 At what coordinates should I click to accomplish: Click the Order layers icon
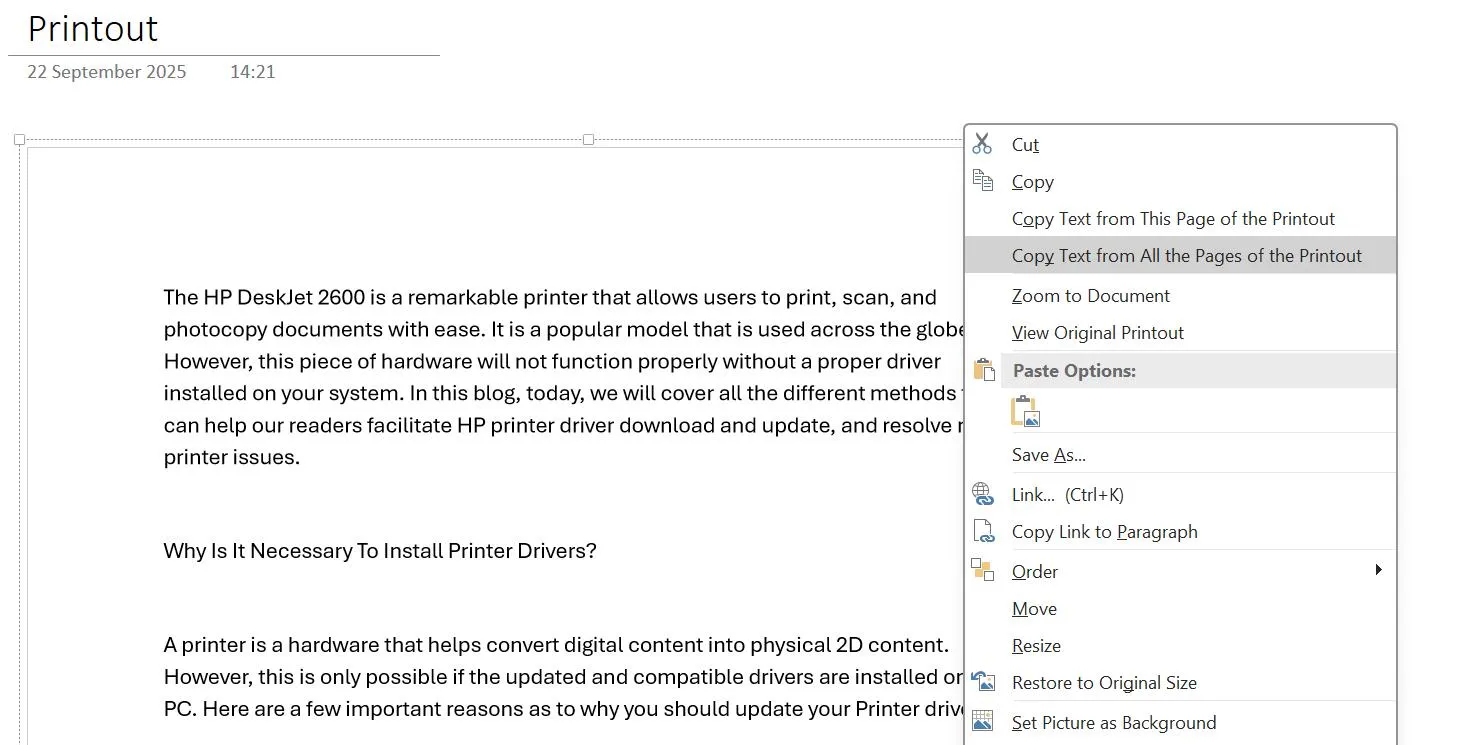[983, 571]
